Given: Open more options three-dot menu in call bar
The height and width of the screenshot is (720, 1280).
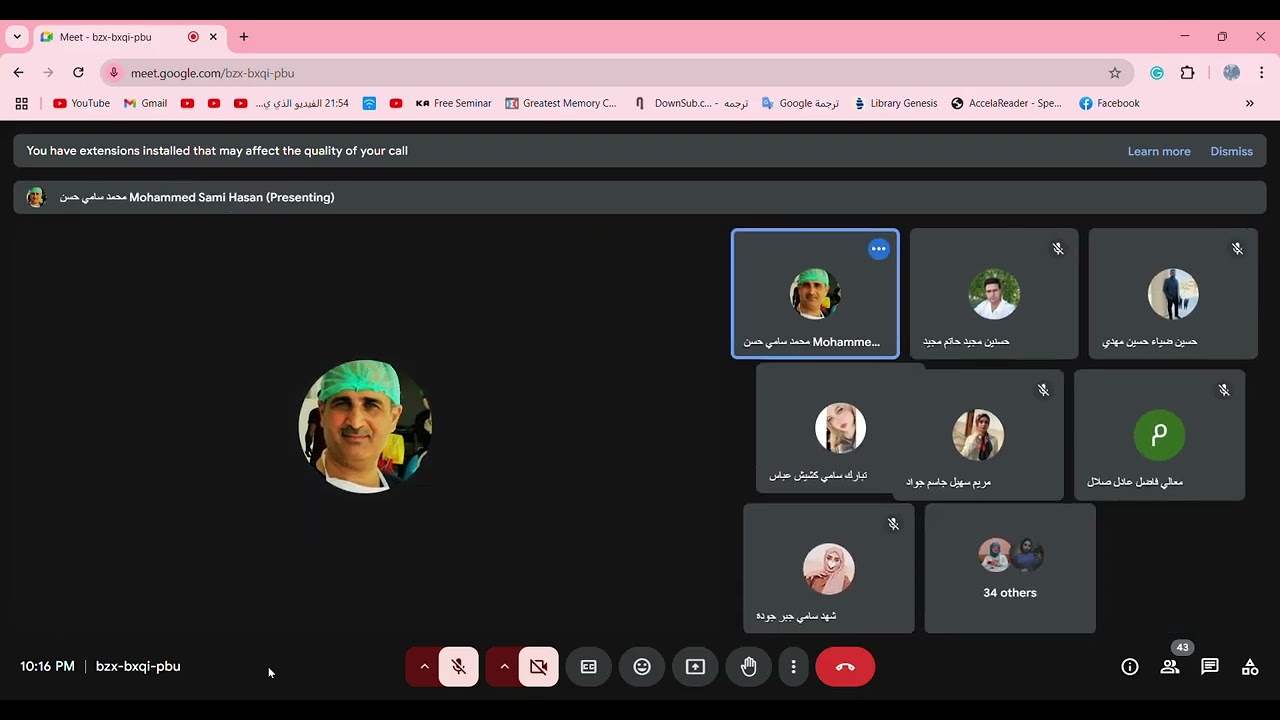Looking at the screenshot, I should point(793,667).
